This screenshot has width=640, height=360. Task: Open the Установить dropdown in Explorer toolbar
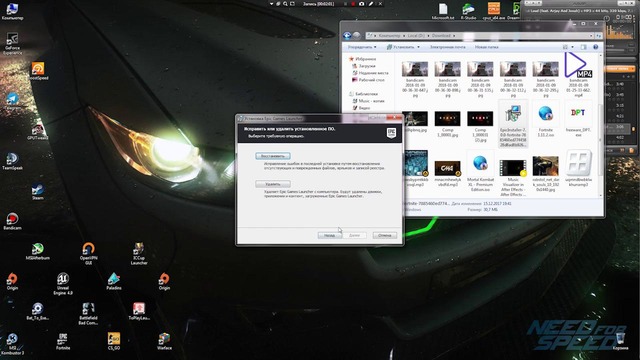403,47
